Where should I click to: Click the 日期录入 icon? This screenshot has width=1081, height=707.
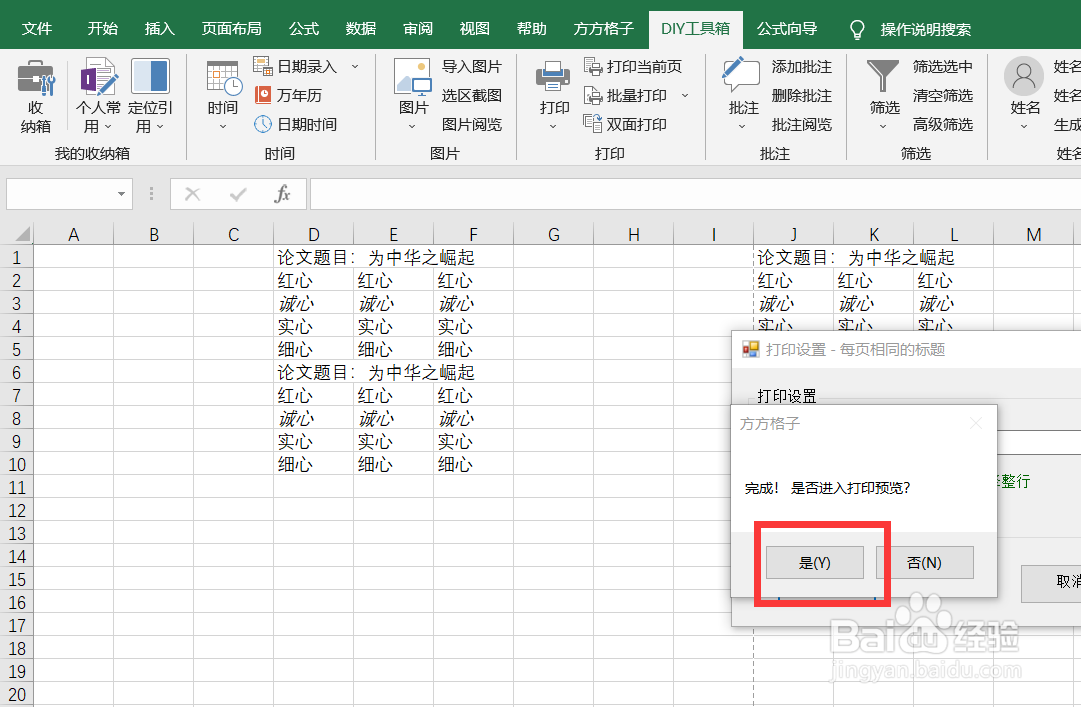(263, 66)
